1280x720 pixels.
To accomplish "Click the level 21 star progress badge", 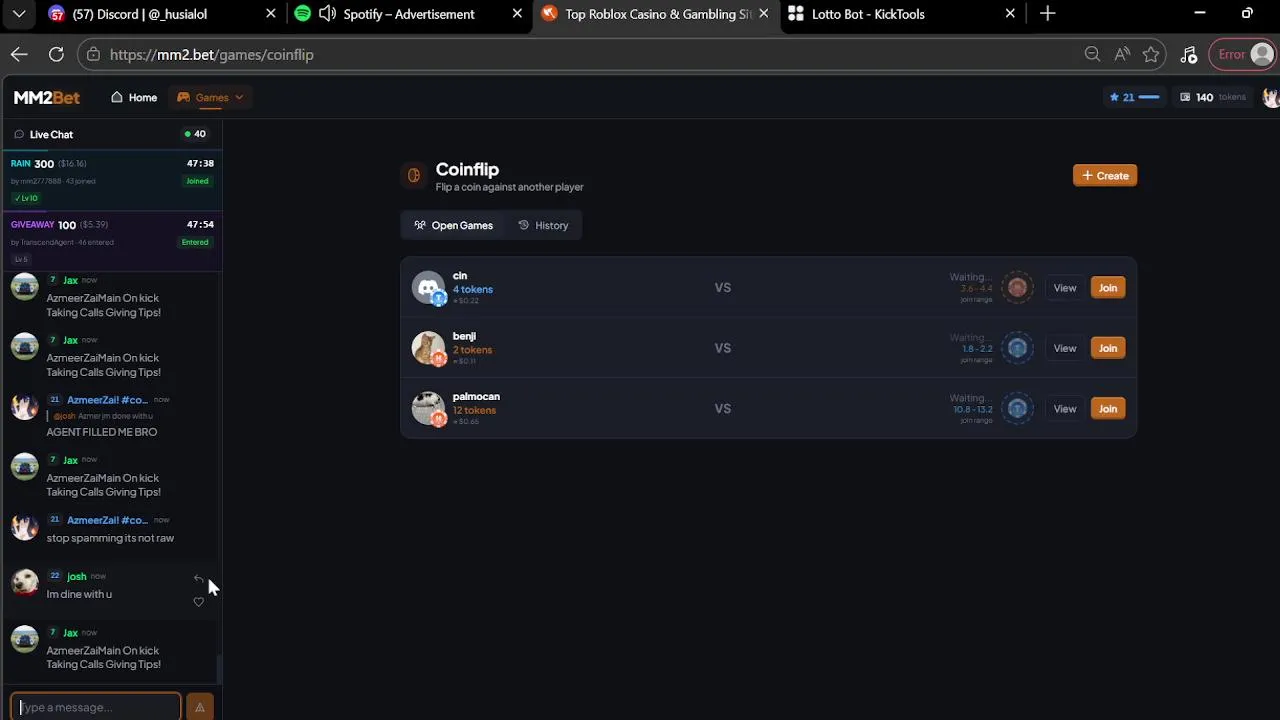I will pyautogui.click(x=1134, y=97).
